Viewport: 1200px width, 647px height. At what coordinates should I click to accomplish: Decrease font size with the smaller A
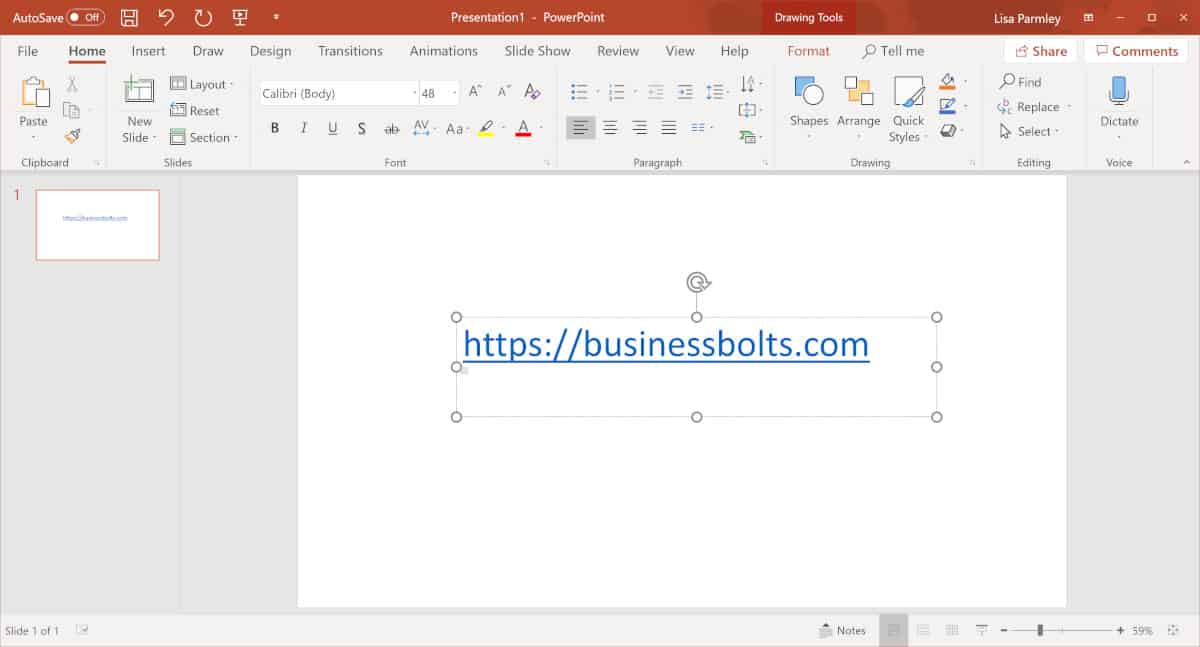503,93
